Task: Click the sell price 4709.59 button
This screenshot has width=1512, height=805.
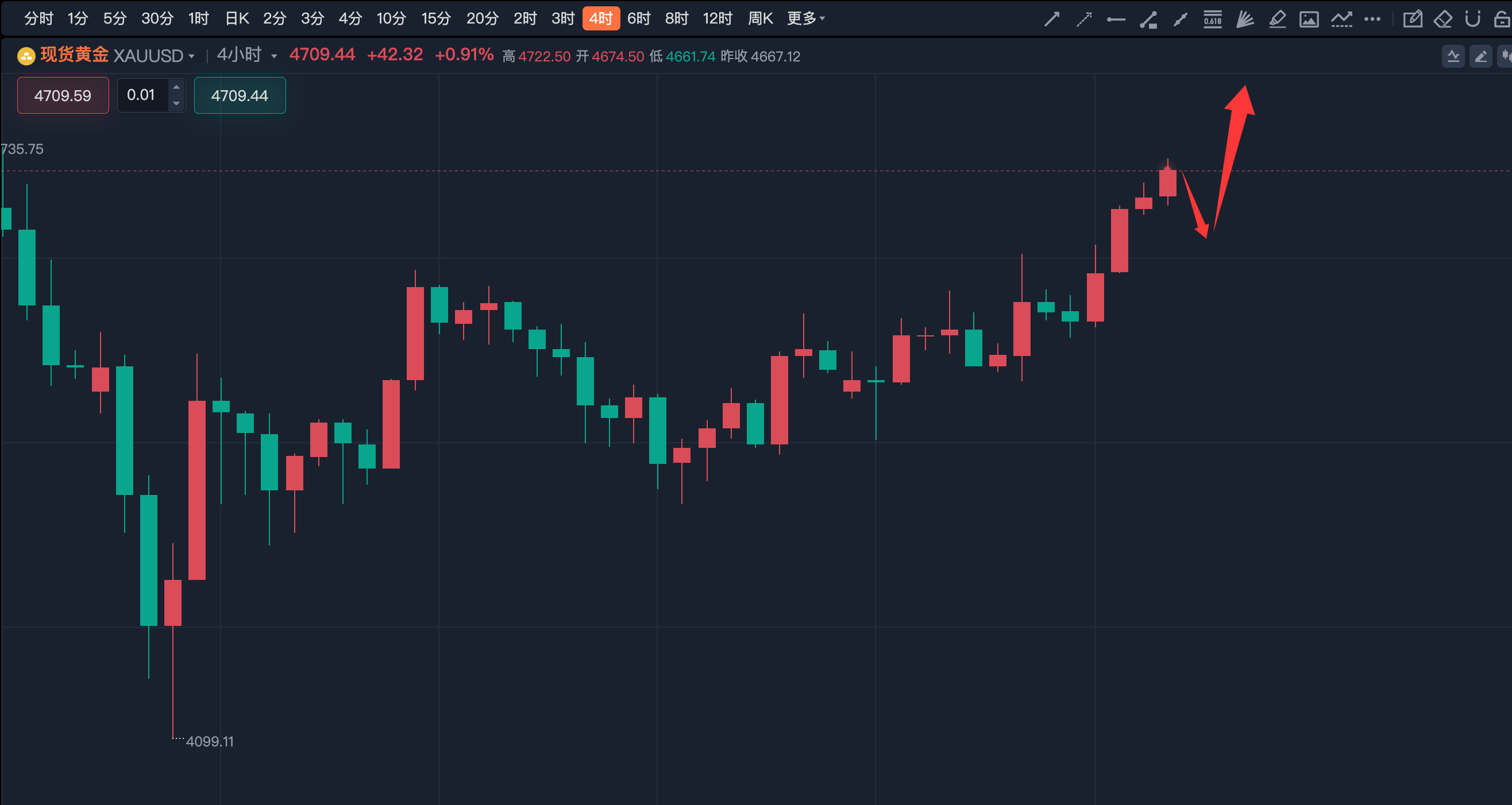Action: pos(62,95)
